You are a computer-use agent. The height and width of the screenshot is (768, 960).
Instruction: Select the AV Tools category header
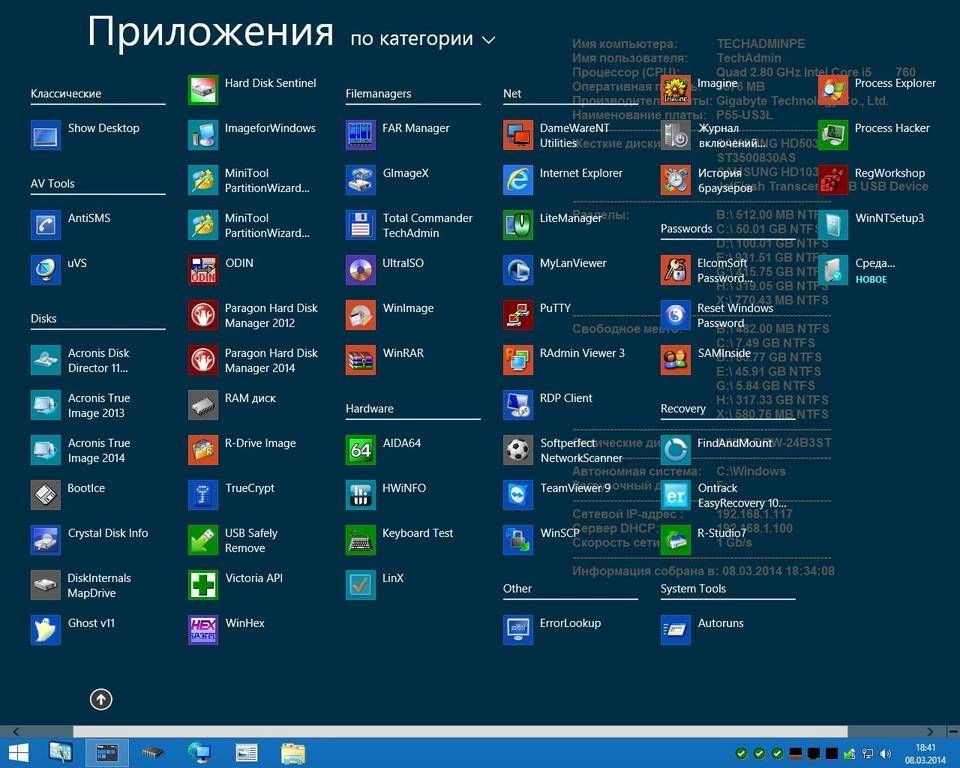53,184
